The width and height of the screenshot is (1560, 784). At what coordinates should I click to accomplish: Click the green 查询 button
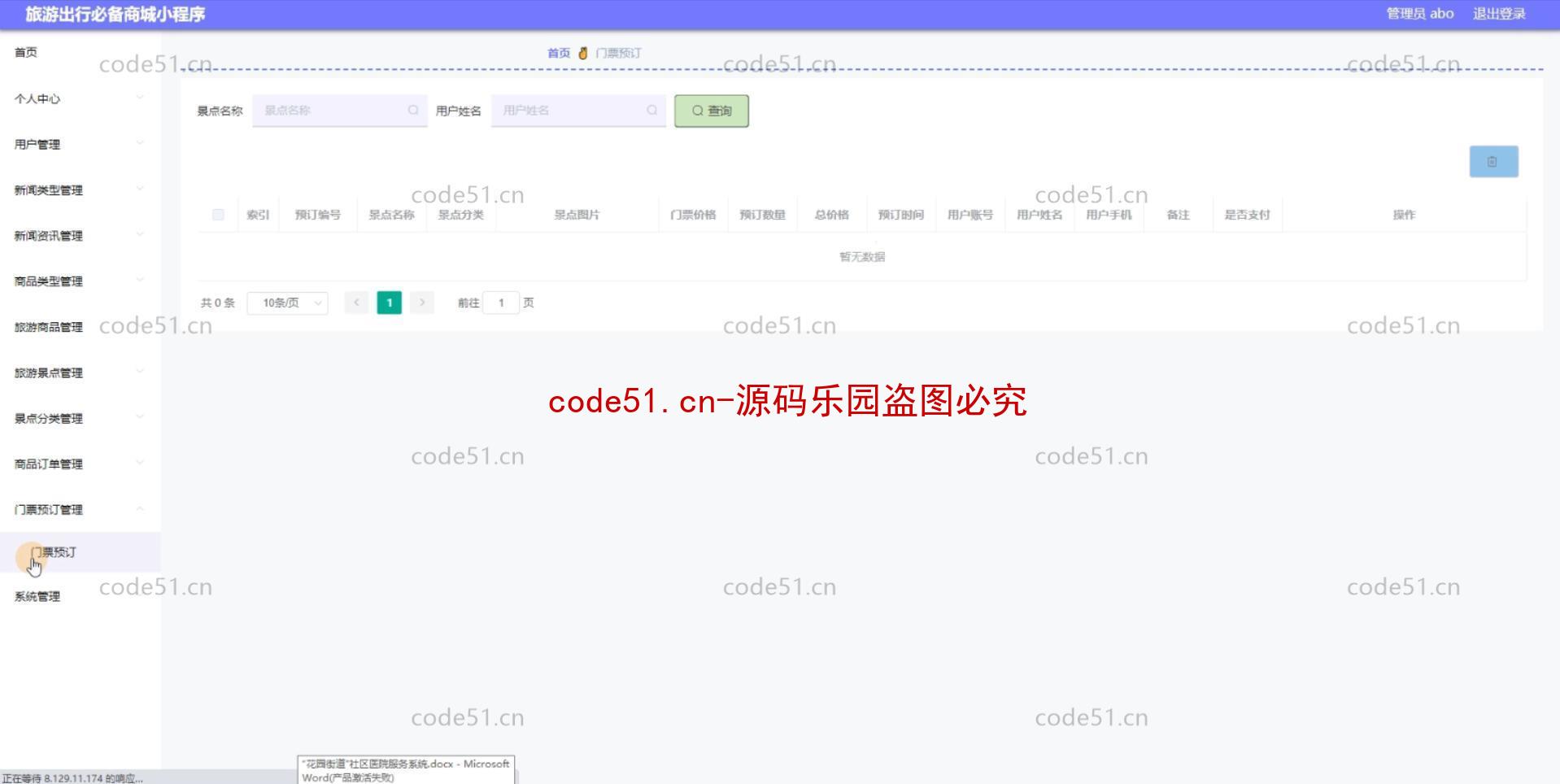point(712,111)
